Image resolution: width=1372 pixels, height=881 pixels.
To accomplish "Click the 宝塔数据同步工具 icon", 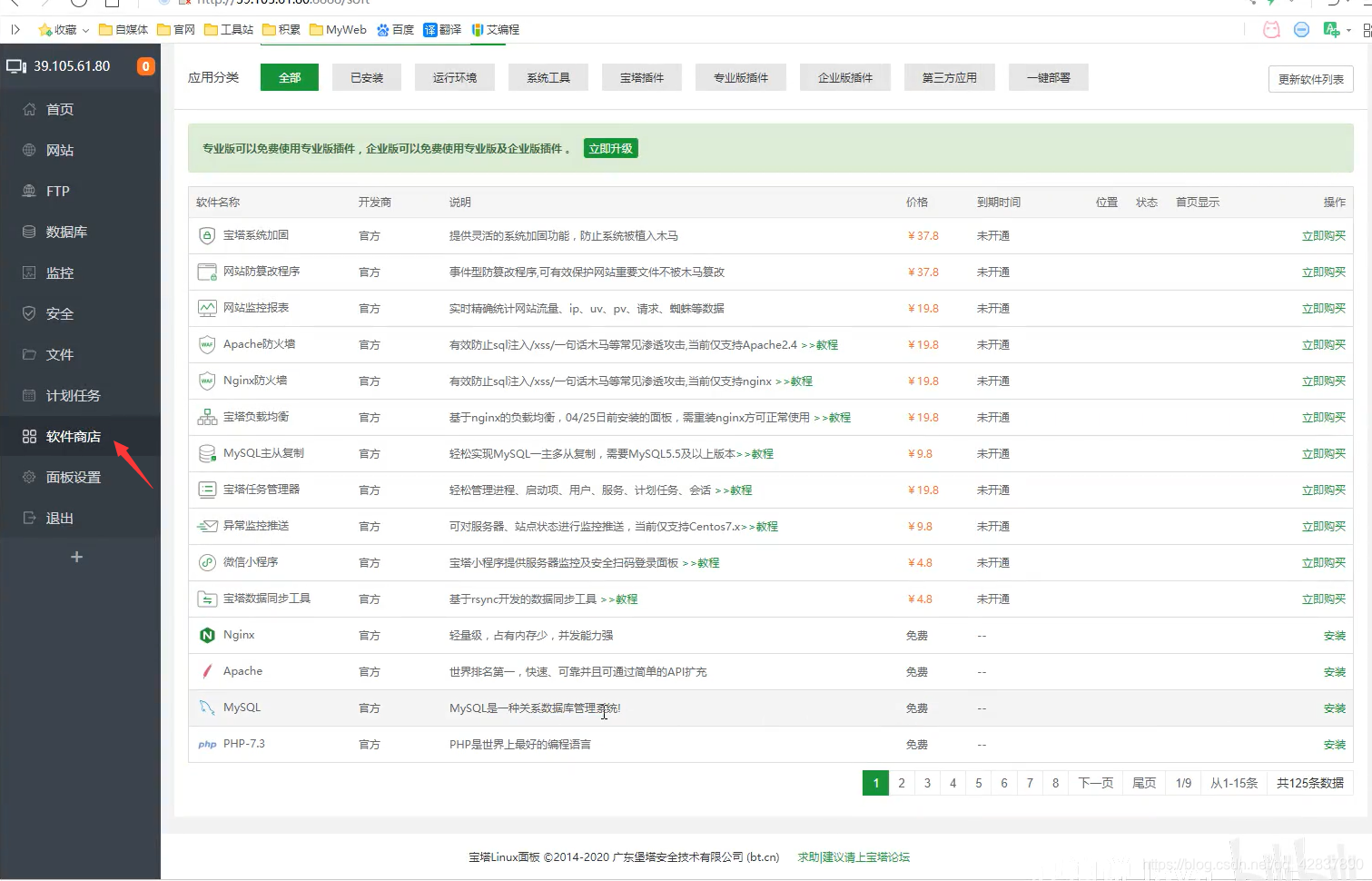I will coord(207,599).
